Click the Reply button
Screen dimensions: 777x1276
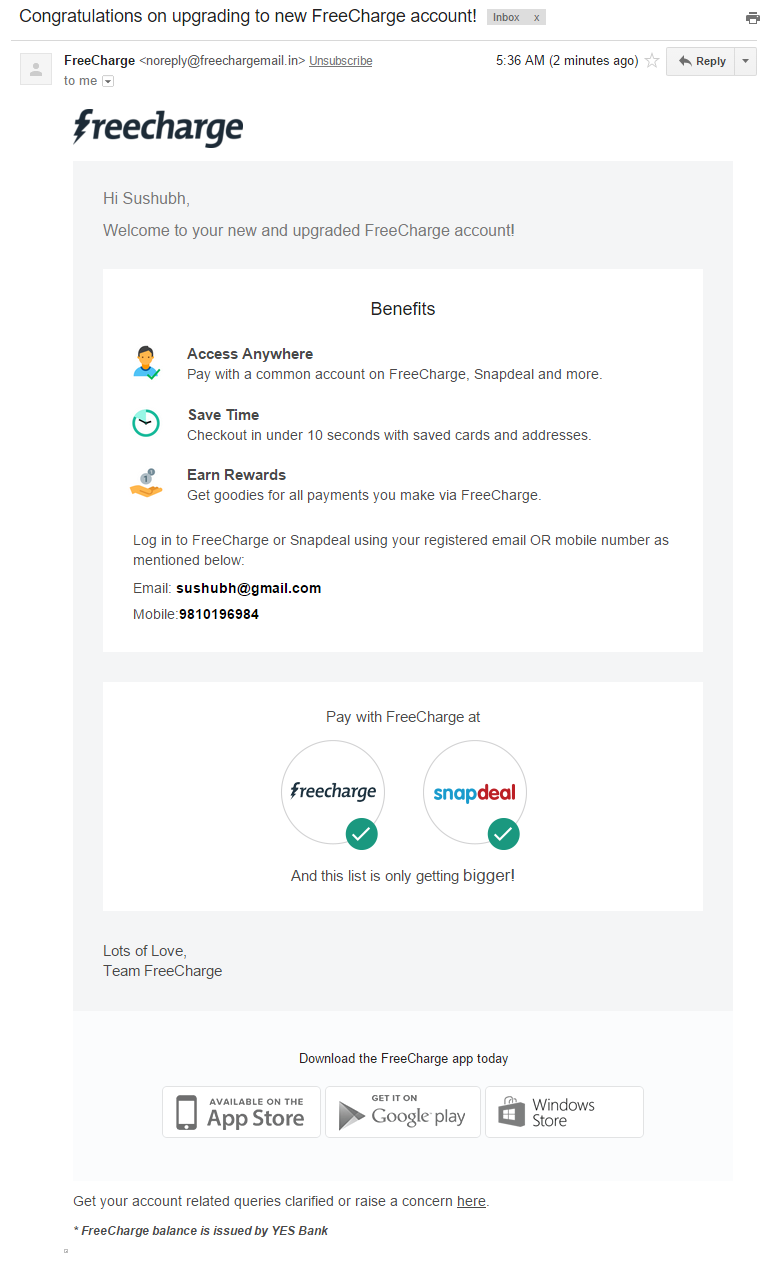point(701,61)
